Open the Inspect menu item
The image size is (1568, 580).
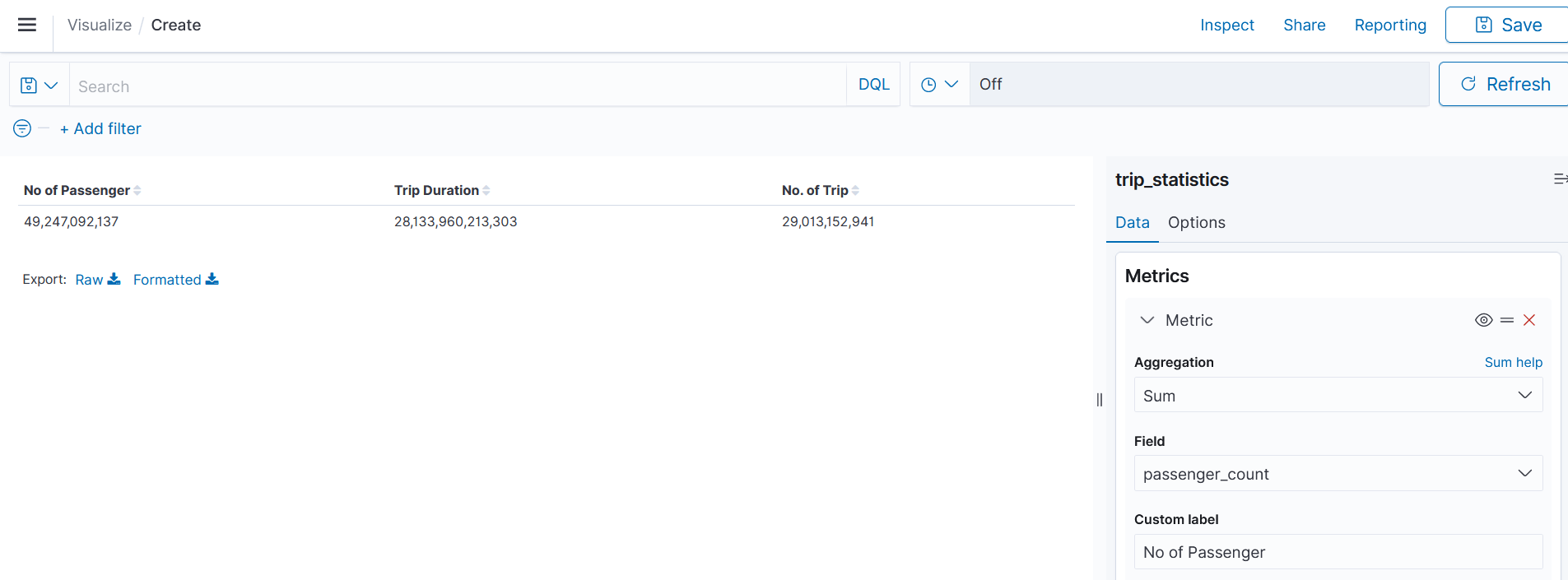click(x=1226, y=26)
